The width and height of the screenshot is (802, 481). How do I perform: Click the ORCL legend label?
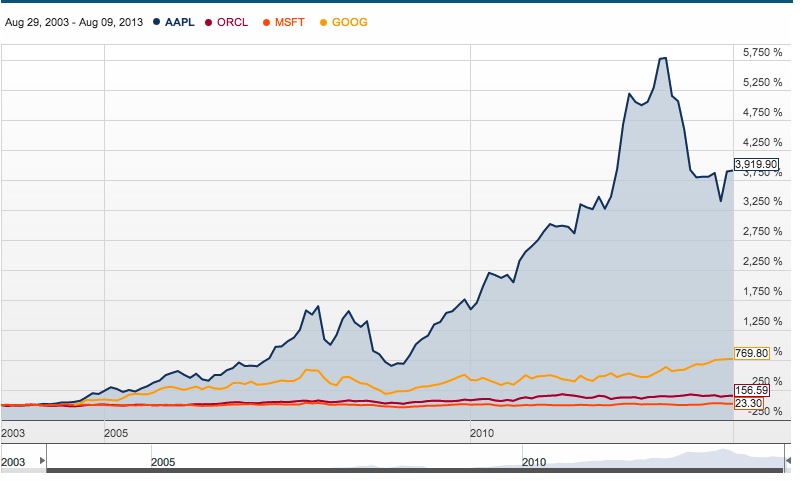click(232, 23)
